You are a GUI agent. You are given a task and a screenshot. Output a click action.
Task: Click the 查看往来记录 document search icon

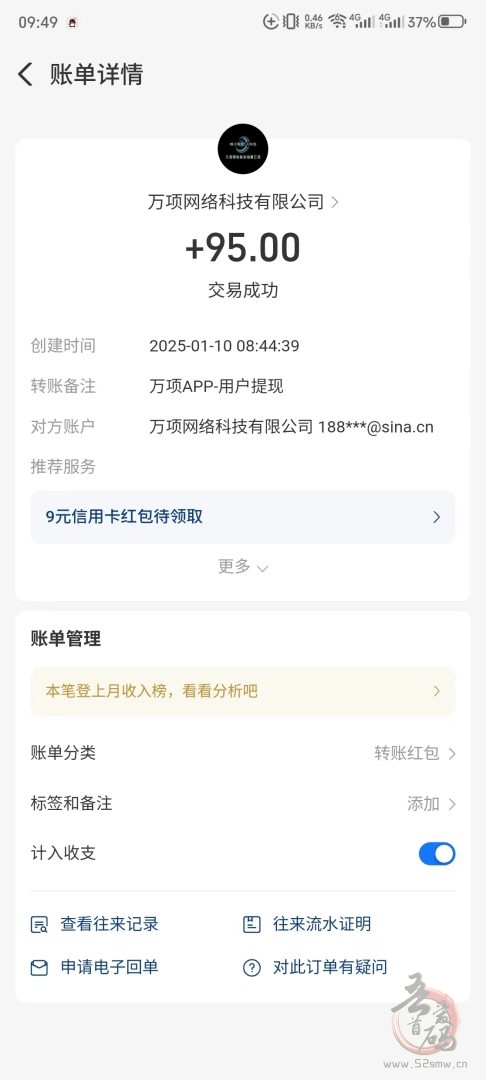[39, 924]
